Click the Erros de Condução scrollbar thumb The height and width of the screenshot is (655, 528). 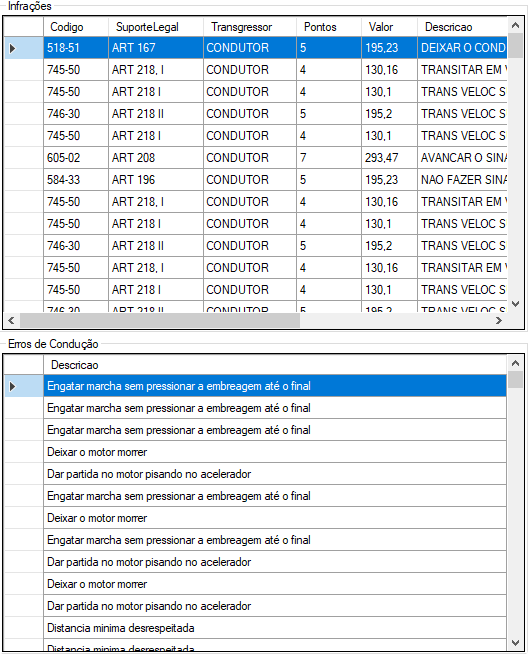coord(515,380)
